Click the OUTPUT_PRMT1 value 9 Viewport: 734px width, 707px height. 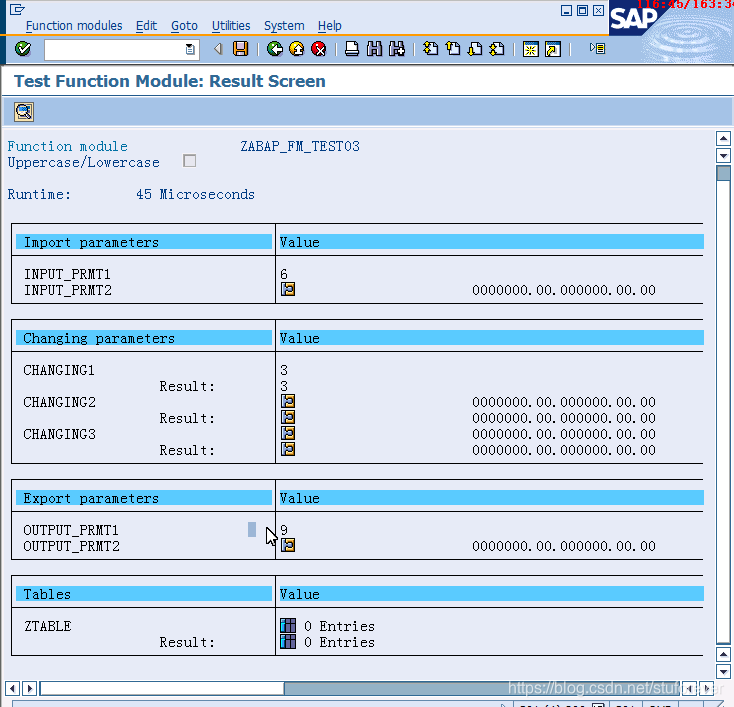[x=284, y=530]
